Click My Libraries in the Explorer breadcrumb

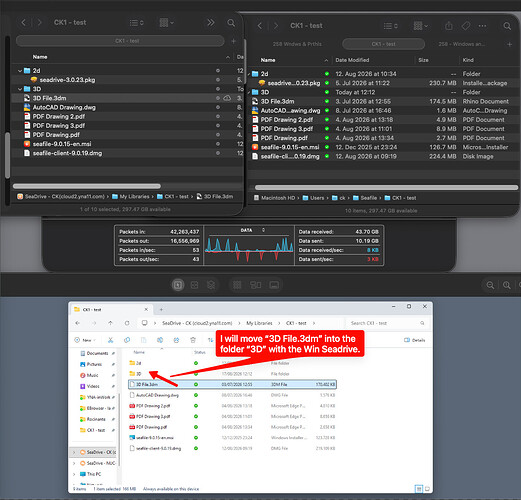[x=259, y=323]
